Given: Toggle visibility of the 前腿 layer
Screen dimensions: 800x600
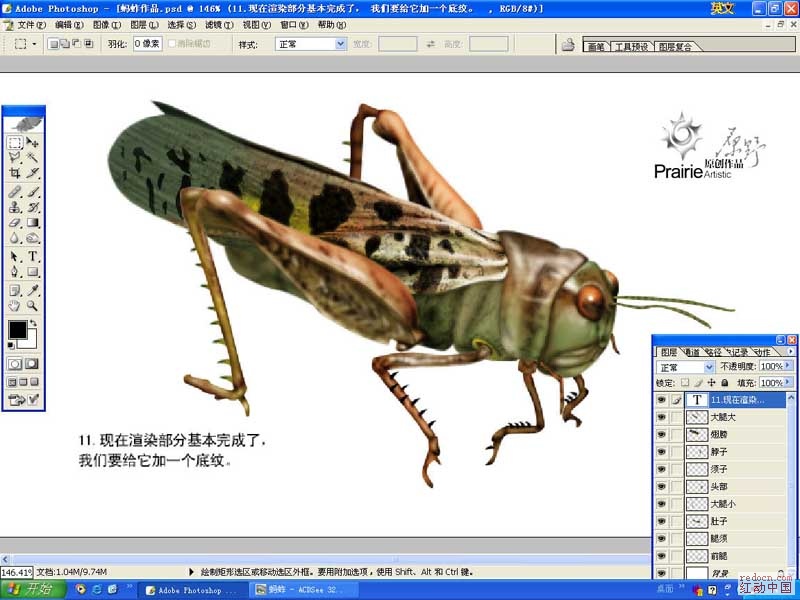Looking at the screenshot, I should point(662,556).
